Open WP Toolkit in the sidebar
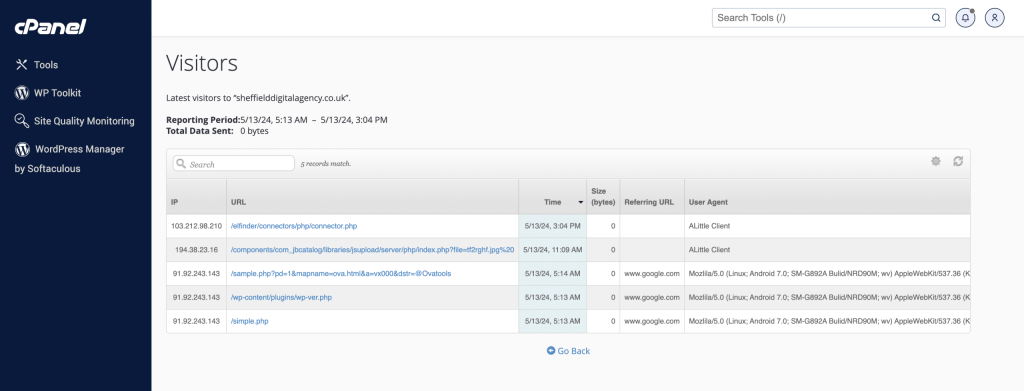The width and height of the screenshot is (1024, 391). point(57,93)
